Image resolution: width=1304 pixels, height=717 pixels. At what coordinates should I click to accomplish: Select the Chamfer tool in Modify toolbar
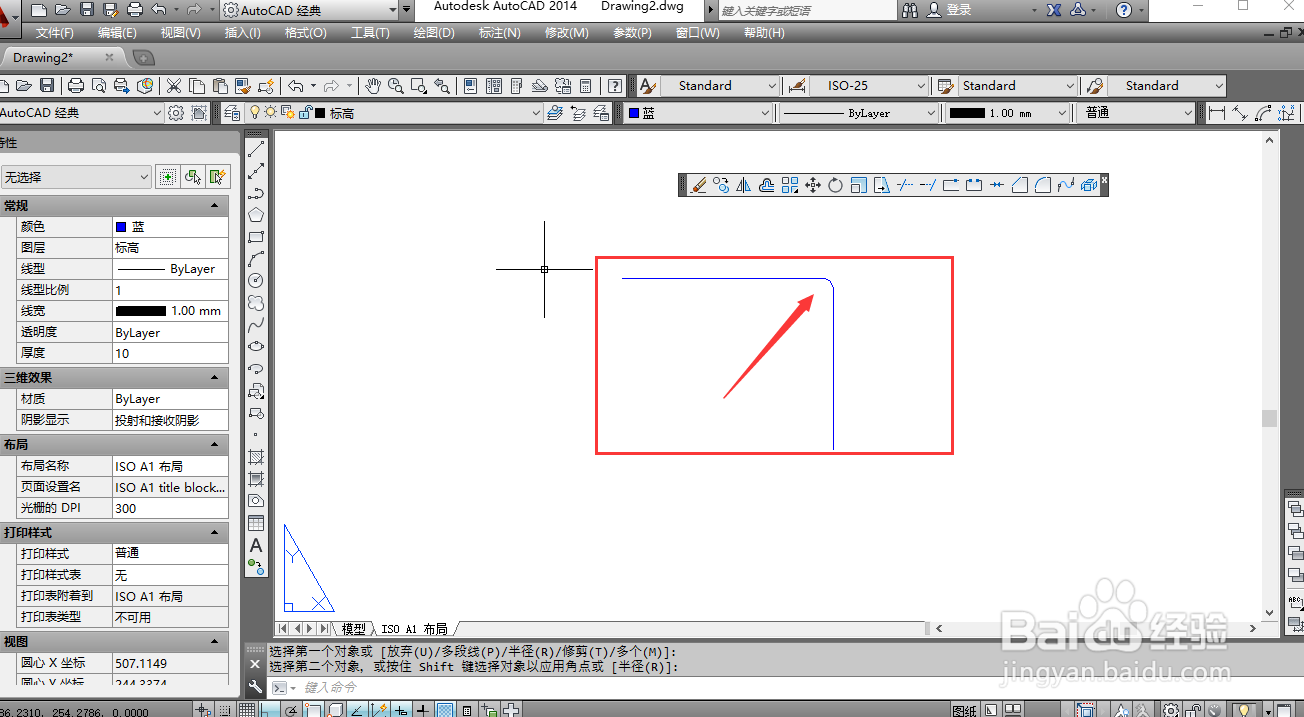coord(1020,185)
